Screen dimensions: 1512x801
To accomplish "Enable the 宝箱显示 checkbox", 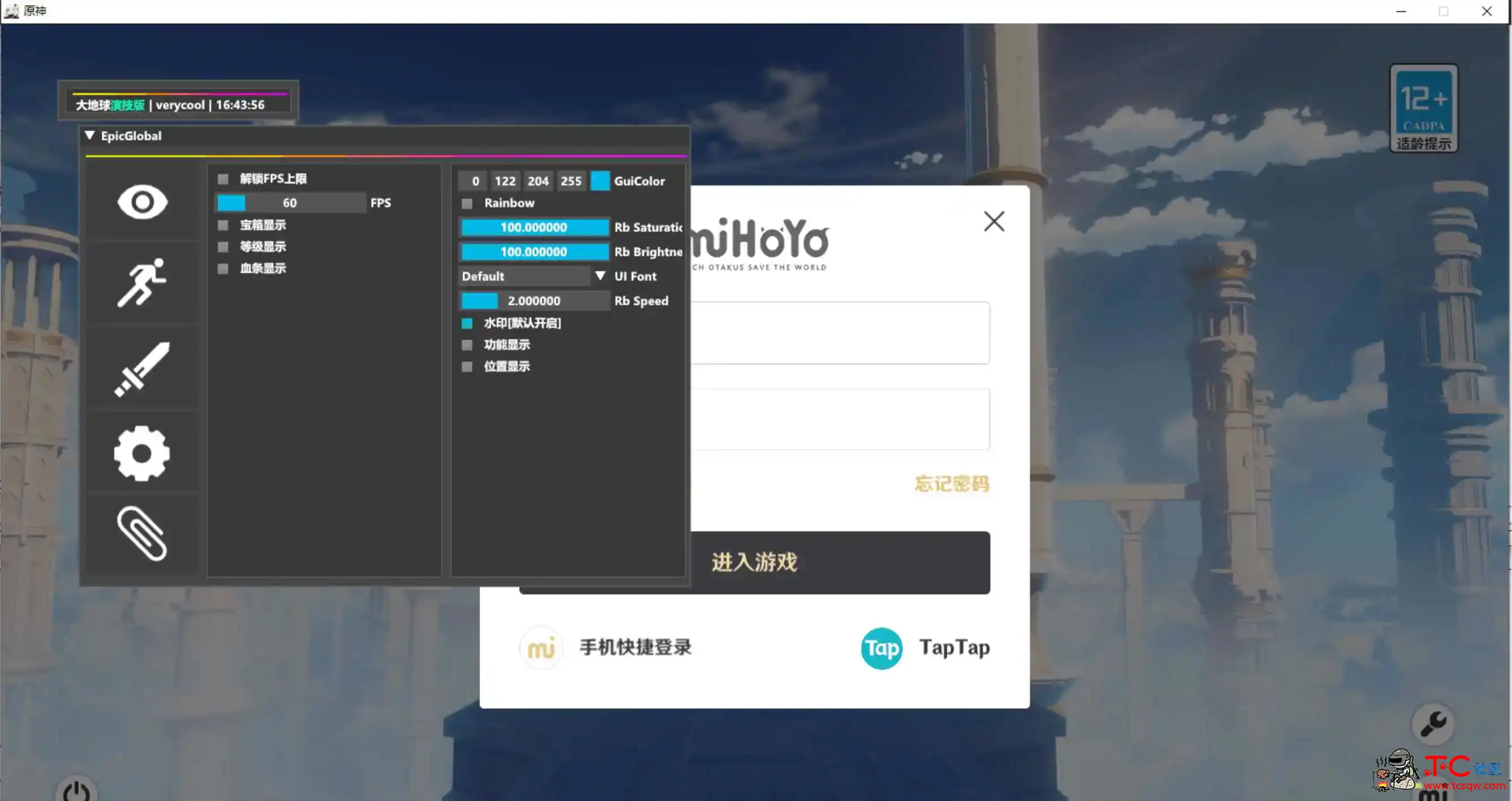I will pos(222,224).
